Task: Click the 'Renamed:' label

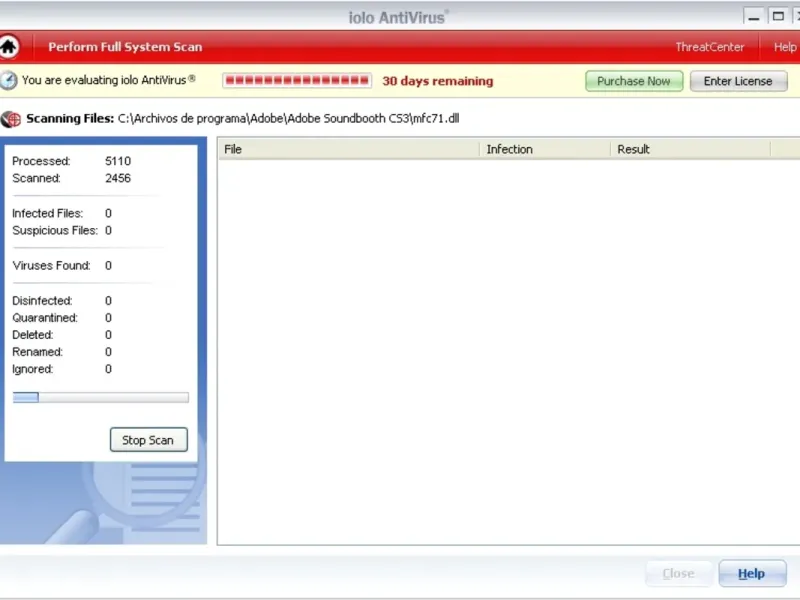Action: [x=37, y=352]
